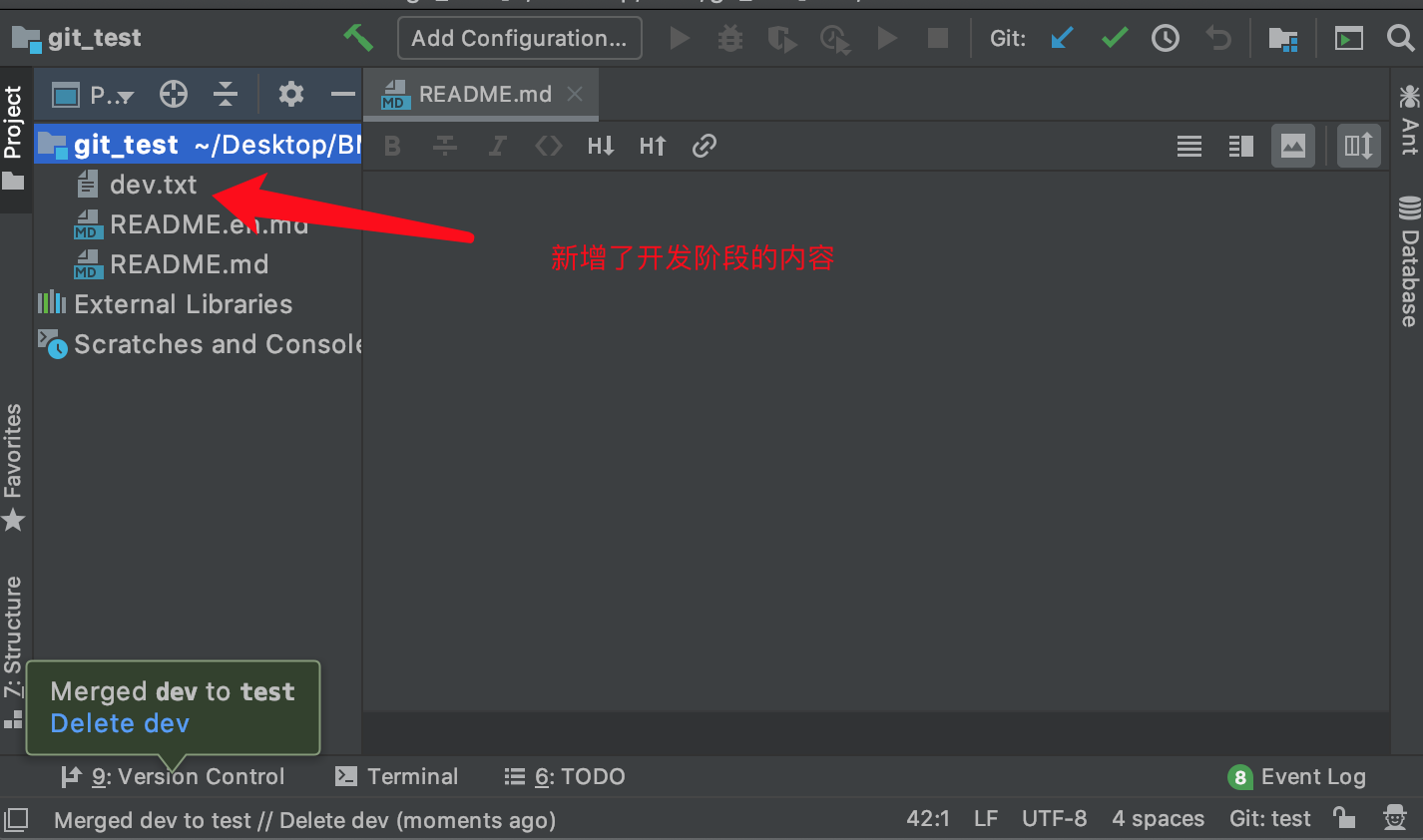Click the Git Rollback undo icon
Image resolution: width=1423 pixels, height=840 pixels.
point(1217,38)
